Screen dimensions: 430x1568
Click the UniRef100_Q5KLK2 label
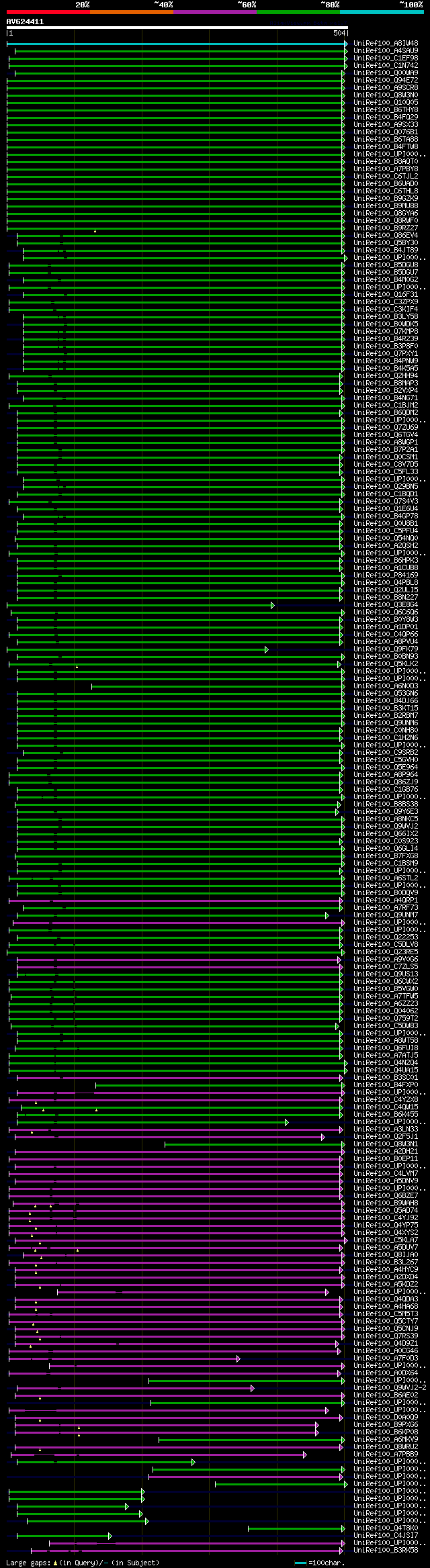(x=386, y=664)
